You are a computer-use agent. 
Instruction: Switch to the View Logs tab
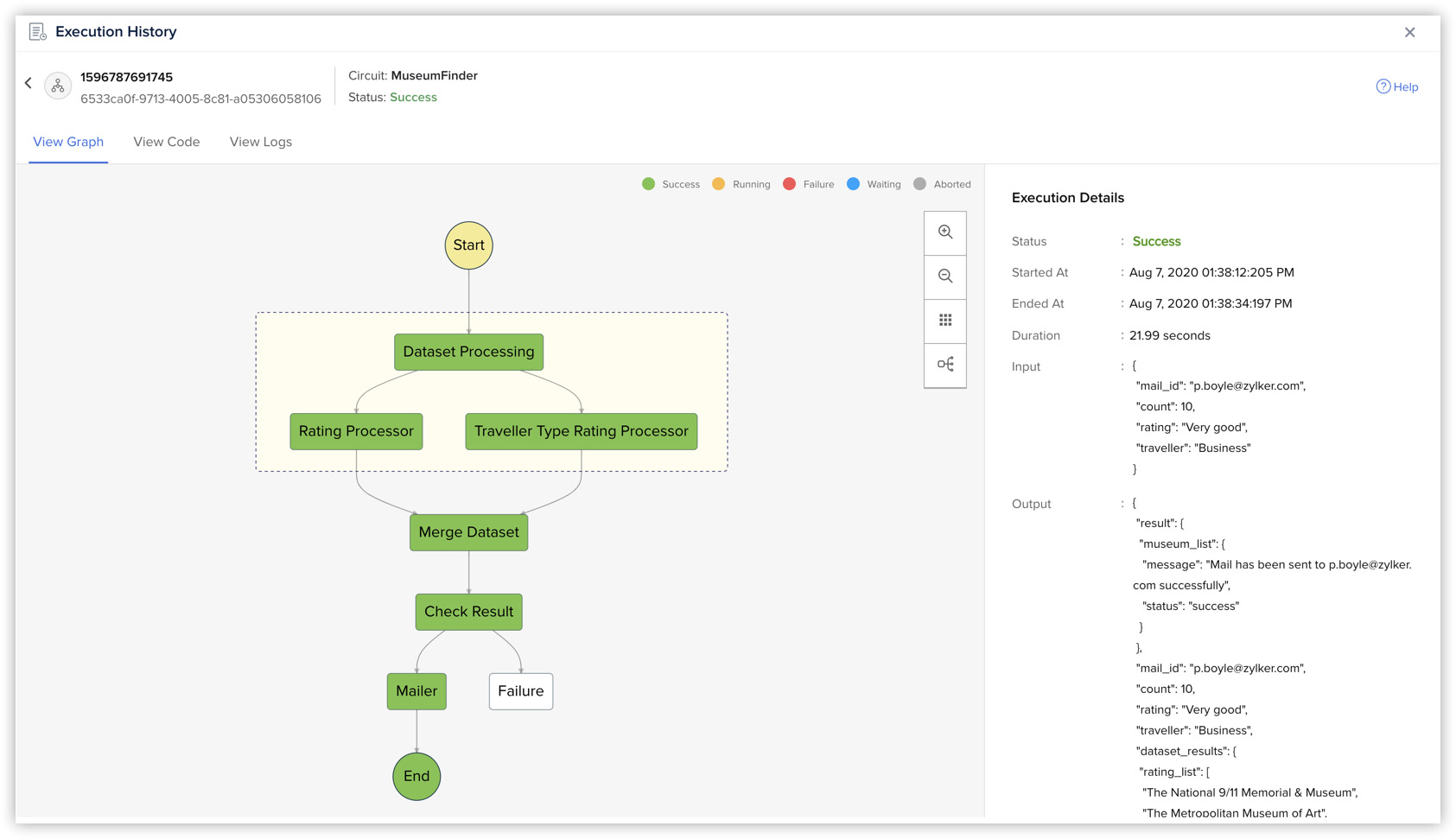pyautogui.click(x=260, y=142)
